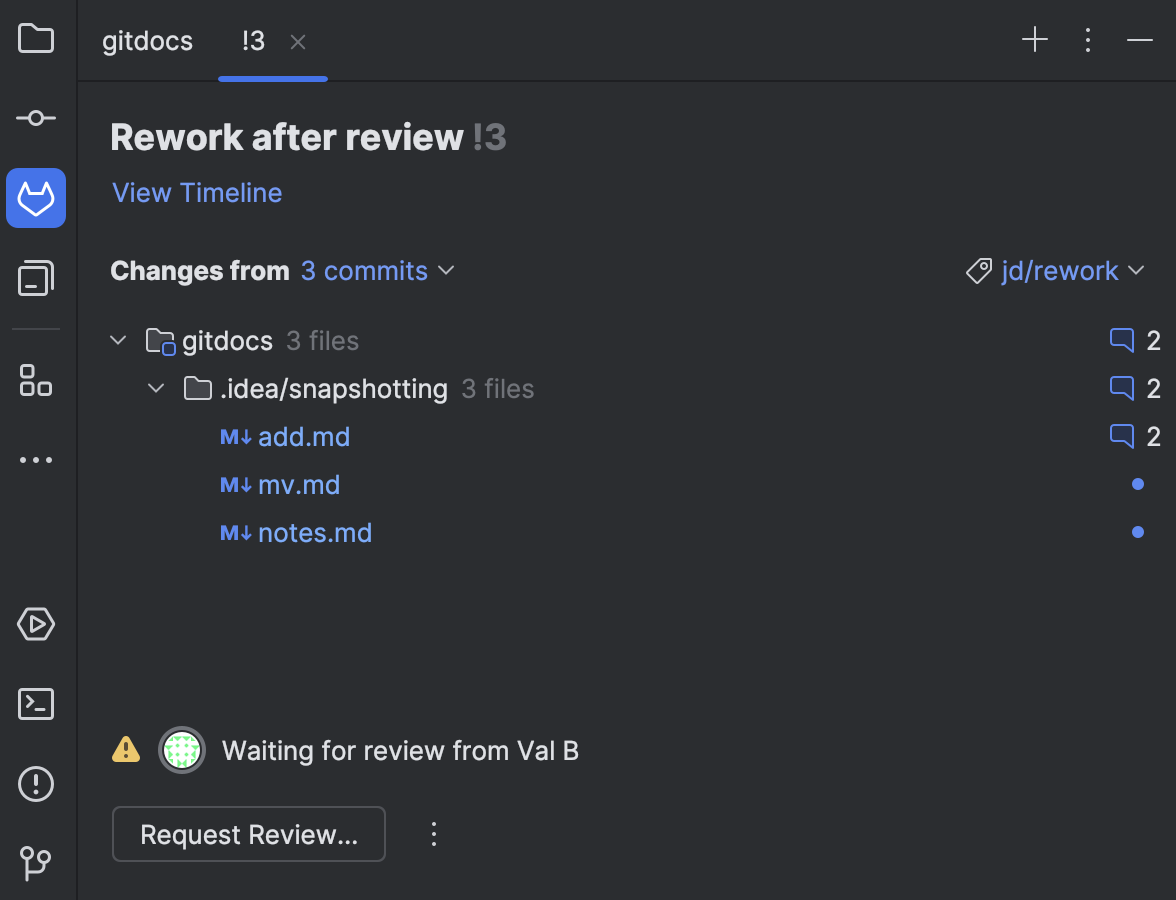This screenshot has width=1176, height=900.
Task: Open the Terminal tool window
Action: click(35, 704)
